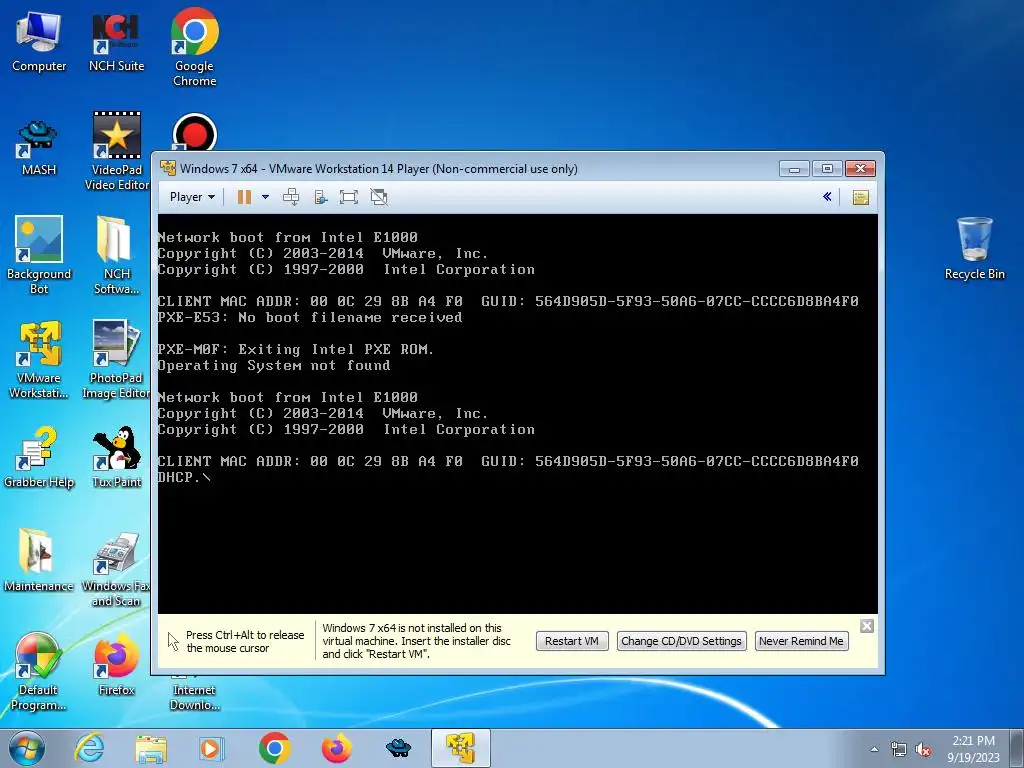Screen dimensions: 1024x768
Task: Open the removable devices toolbar icon
Action: coord(321,197)
